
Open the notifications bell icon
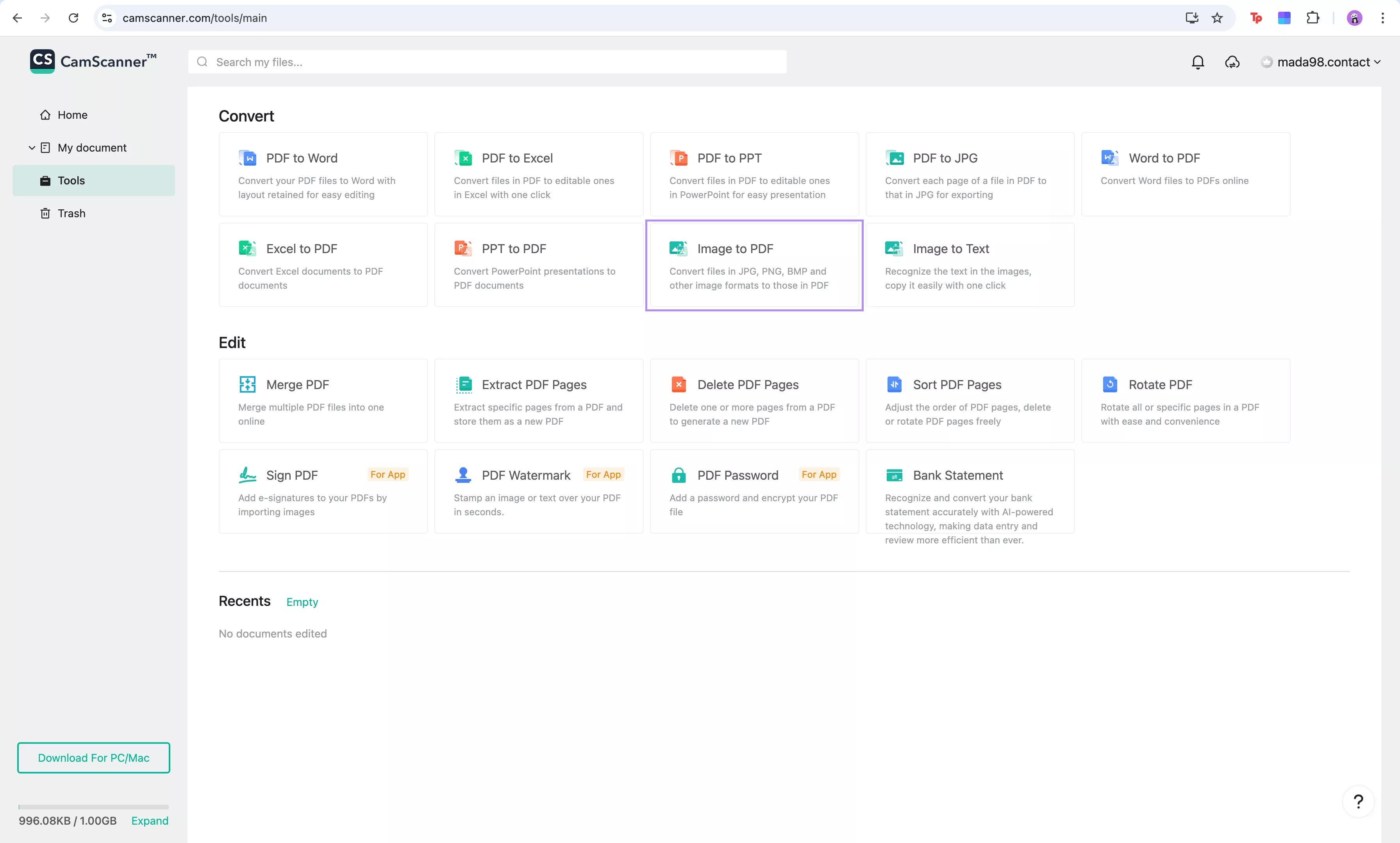1198,62
